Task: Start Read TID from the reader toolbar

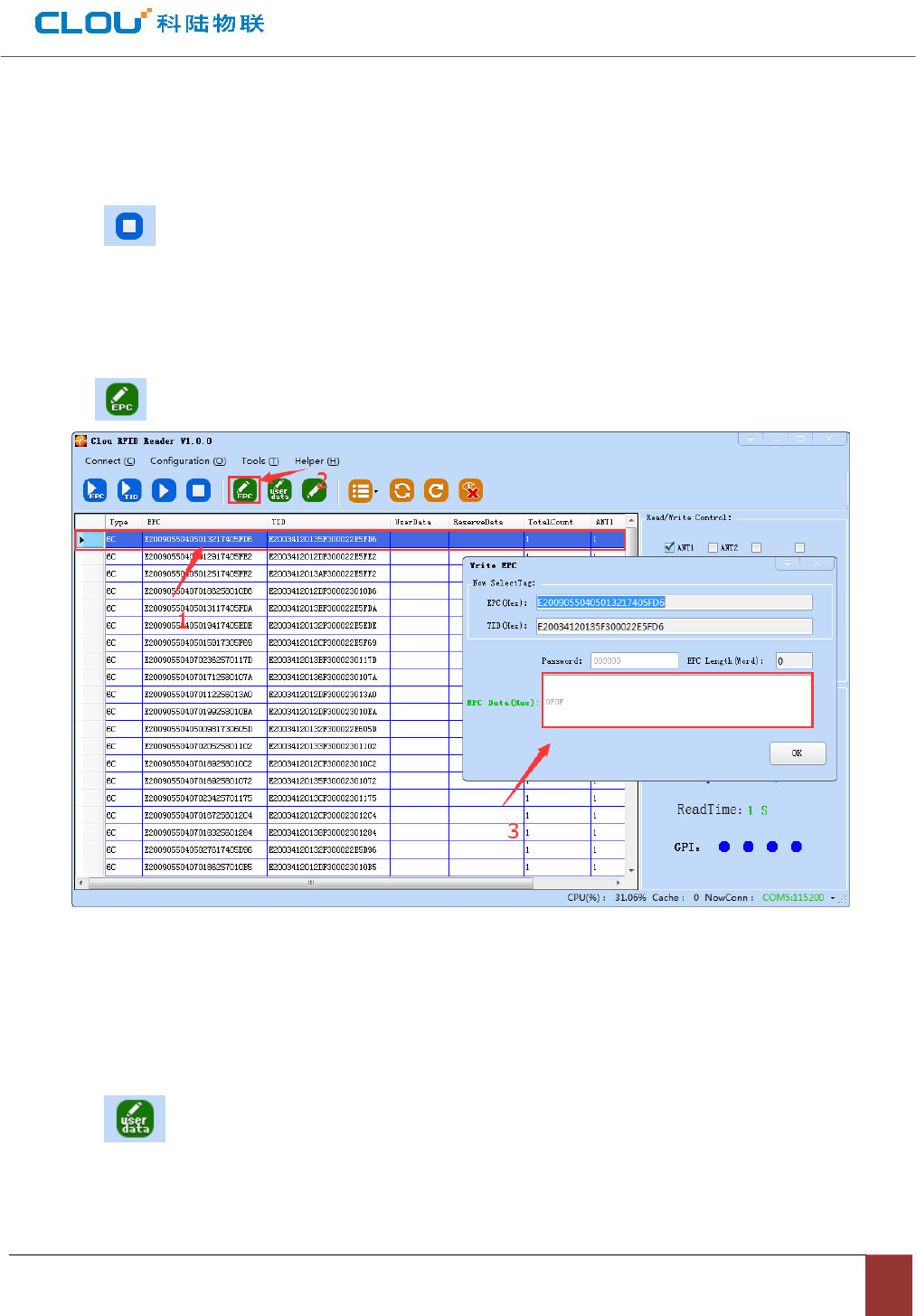Action: click(x=129, y=490)
